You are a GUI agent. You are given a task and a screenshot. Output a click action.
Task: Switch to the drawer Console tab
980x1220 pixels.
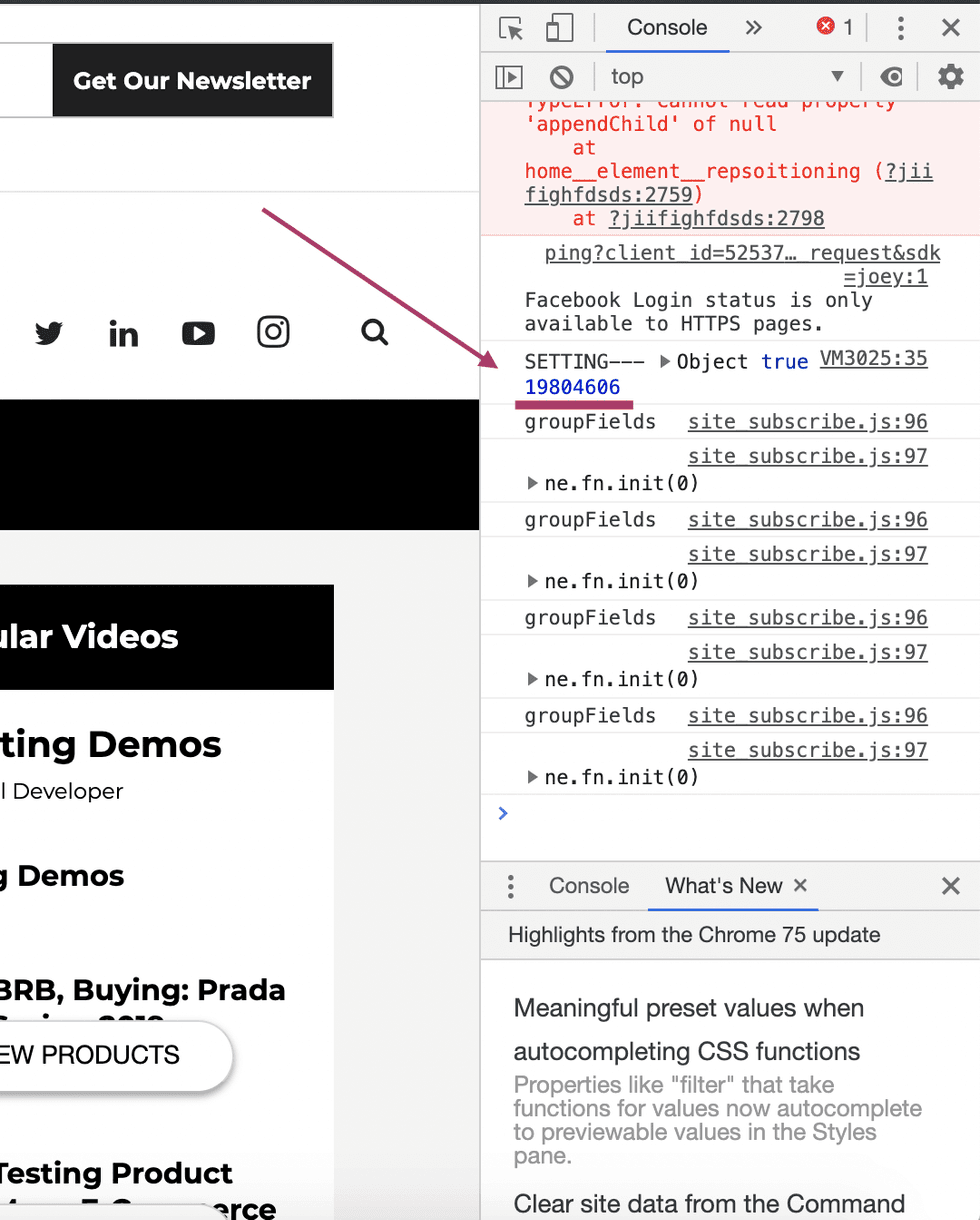tap(589, 886)
